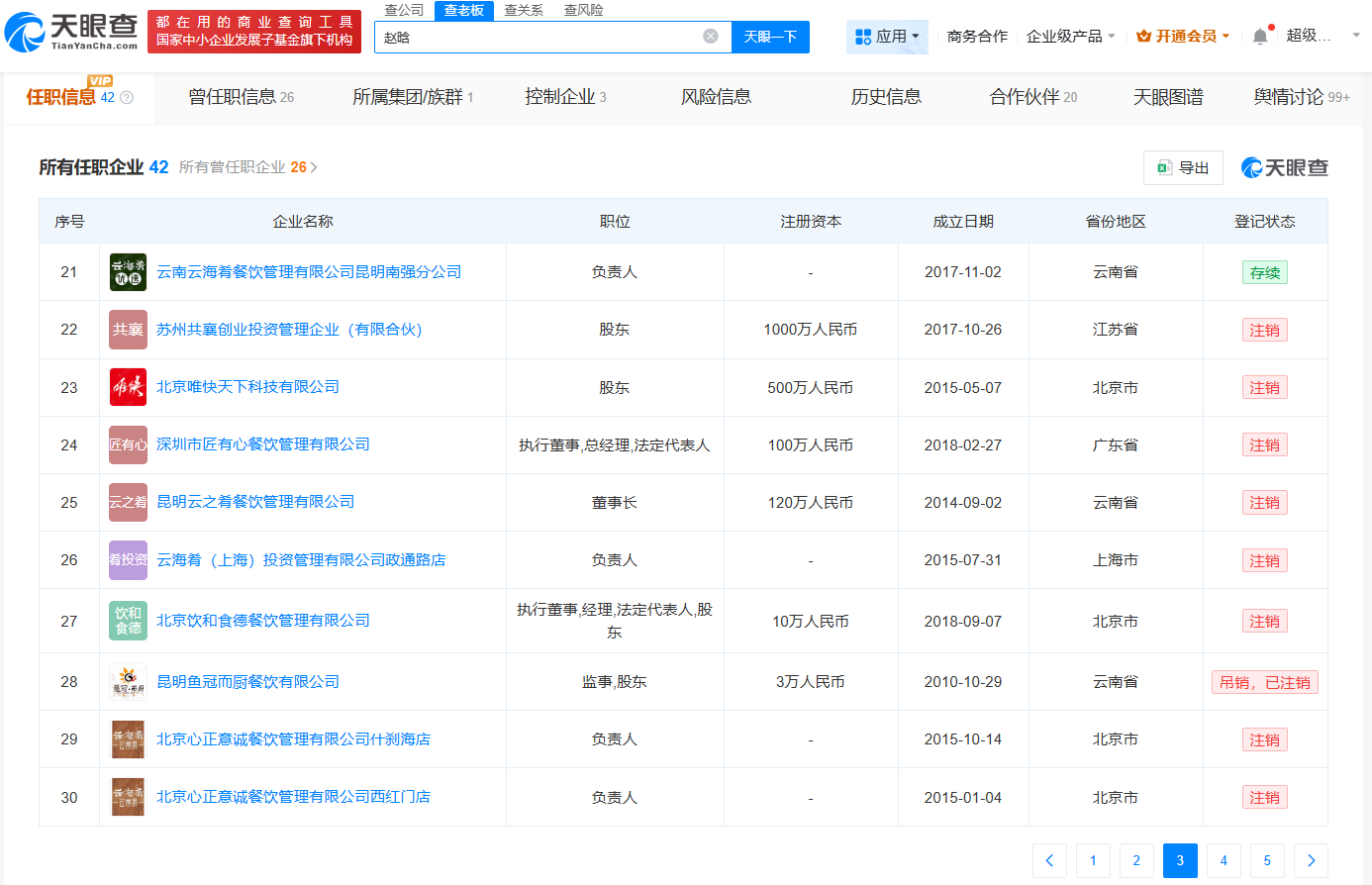1372x885 pixels.
Task: Open the 开通会员 dropdown menu
Action: point(1183,34)
